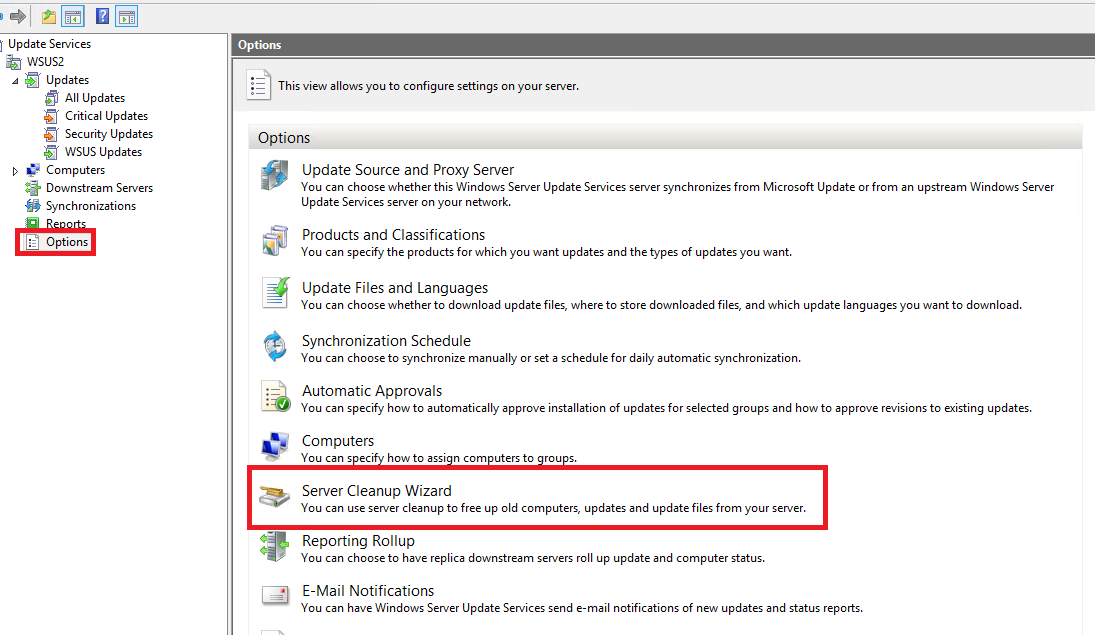This screenshot has height=635, width=1095.
Task: Click the Forward arrow toolbar button
Action: tap(17, 16)
